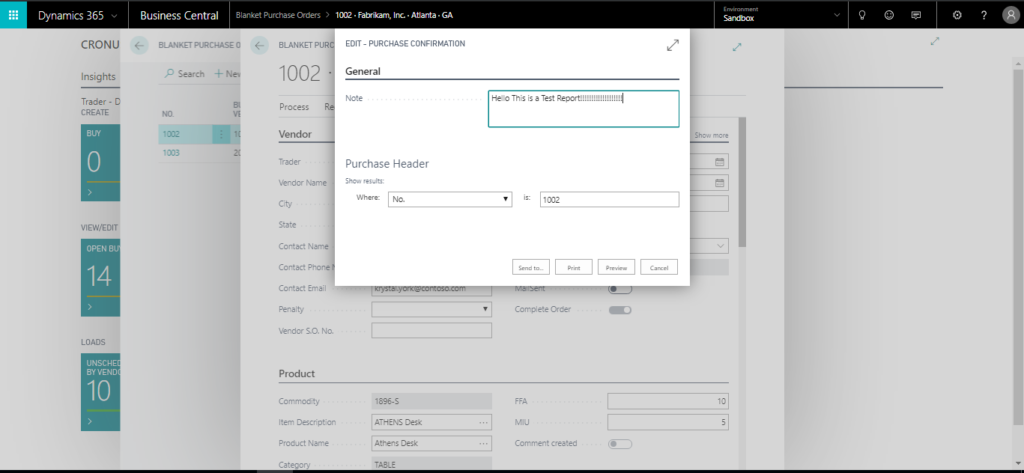Click into the Note text box

pos(583,108)
